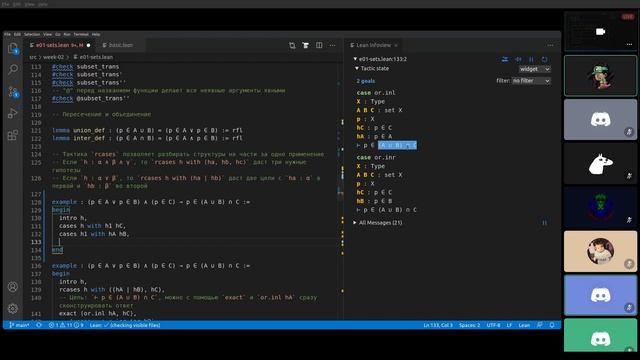Select the white horse avatar participant
640x360 pixels.
[x=600, y=164]
